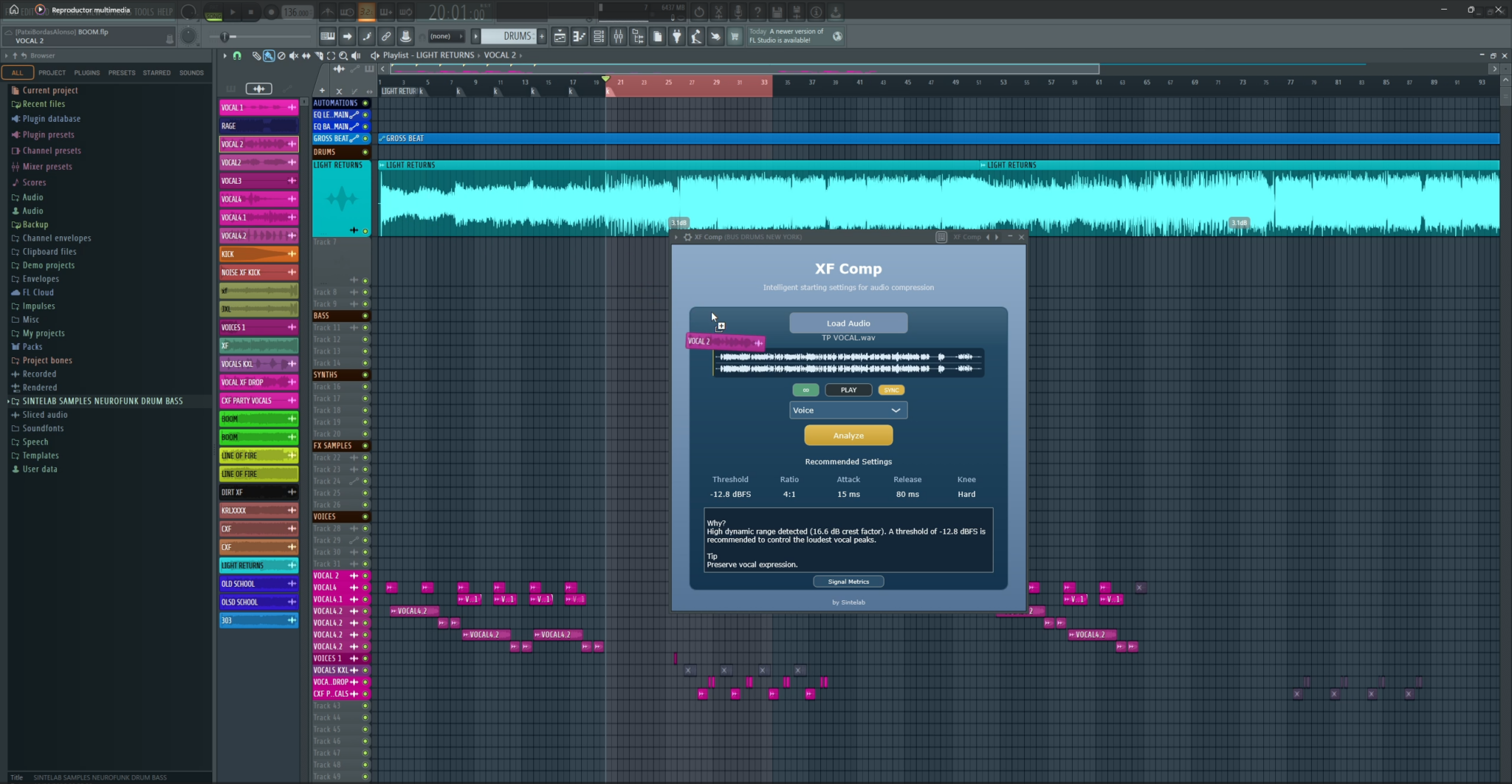The height and width of the screenshot is (784, 1512).
Task: Click the shopping cart store icon
Action: (735, 36)
